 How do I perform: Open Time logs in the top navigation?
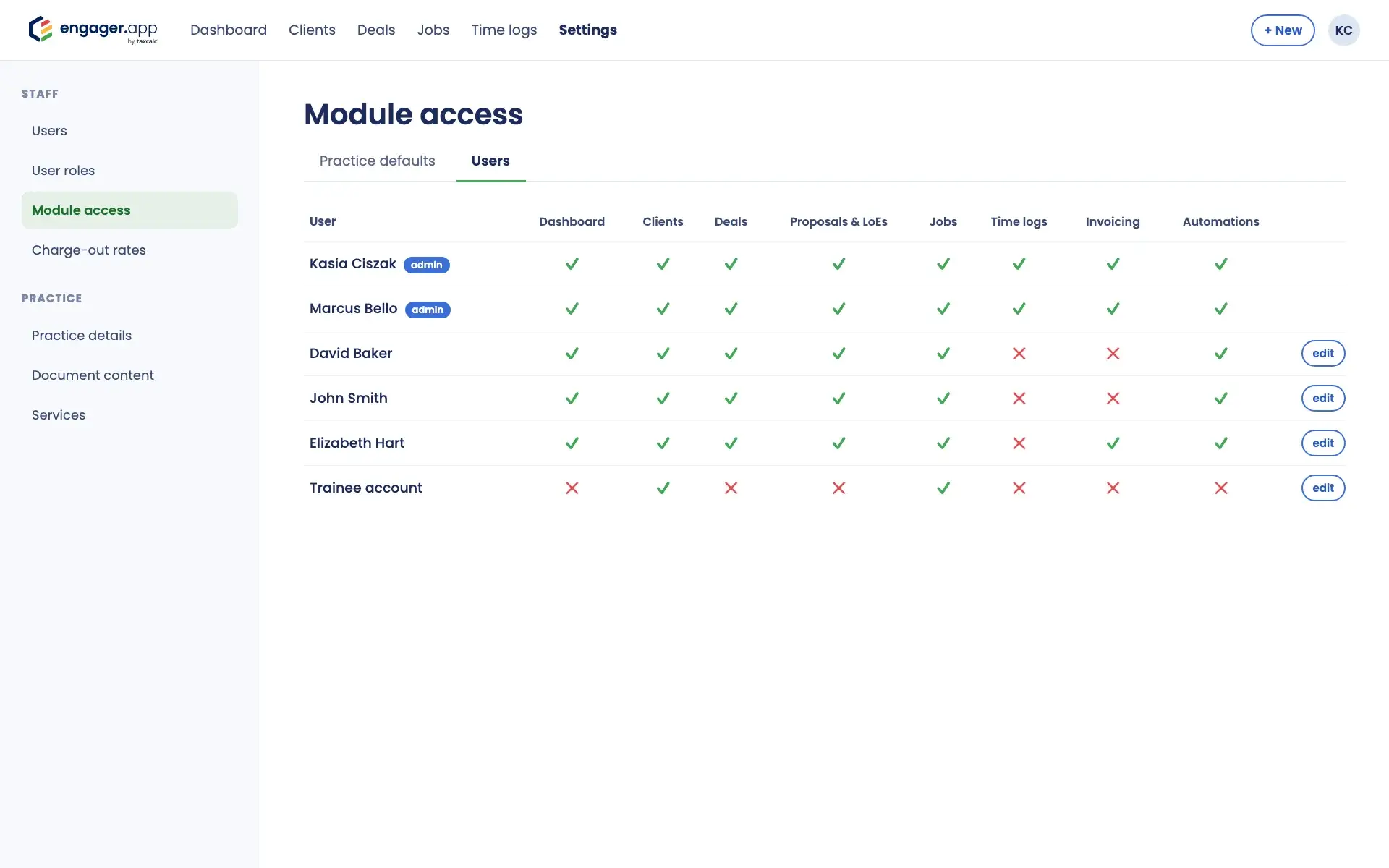[x=504, y=30]
